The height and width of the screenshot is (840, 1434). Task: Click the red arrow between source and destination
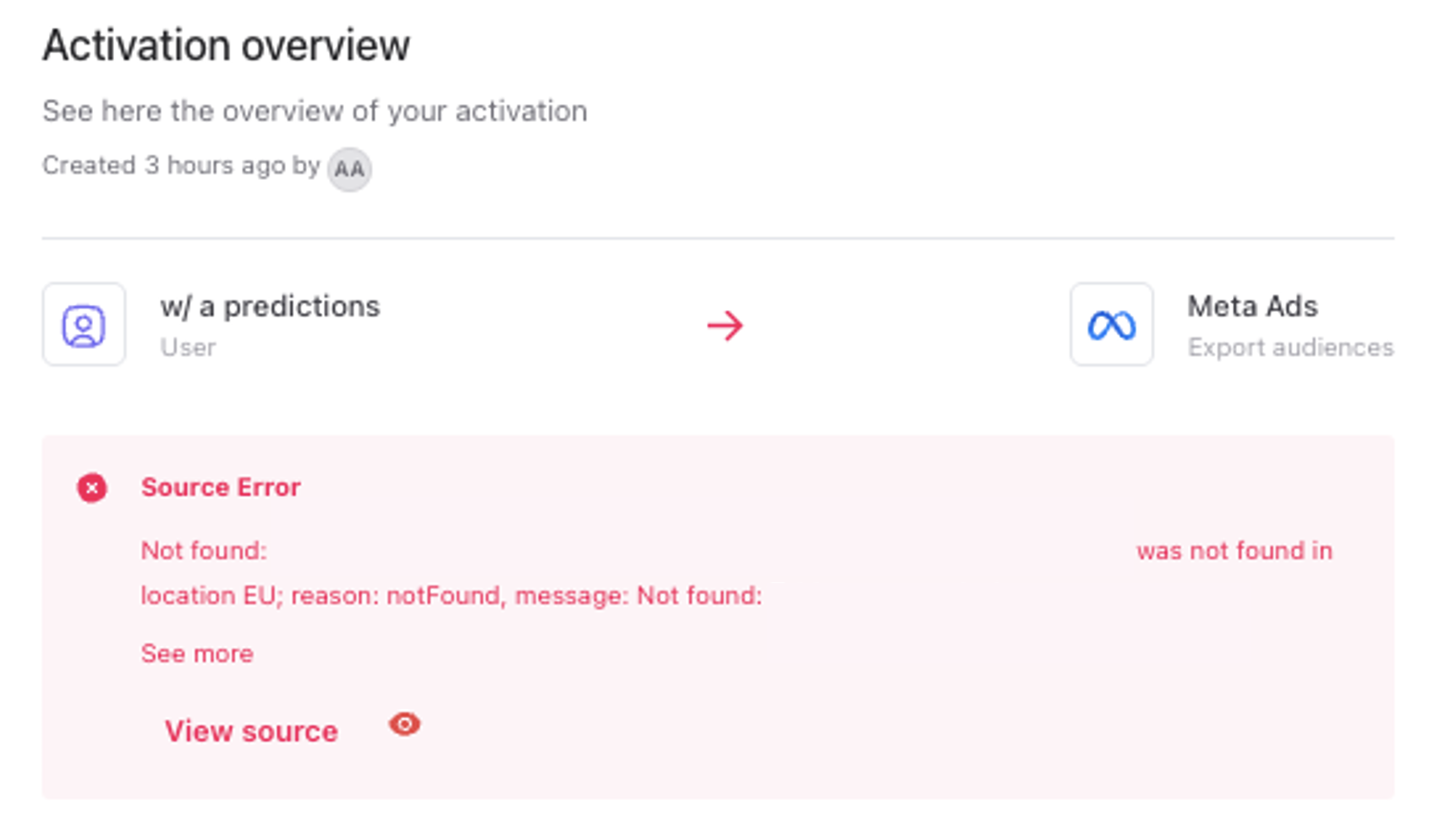coord(725,325)
